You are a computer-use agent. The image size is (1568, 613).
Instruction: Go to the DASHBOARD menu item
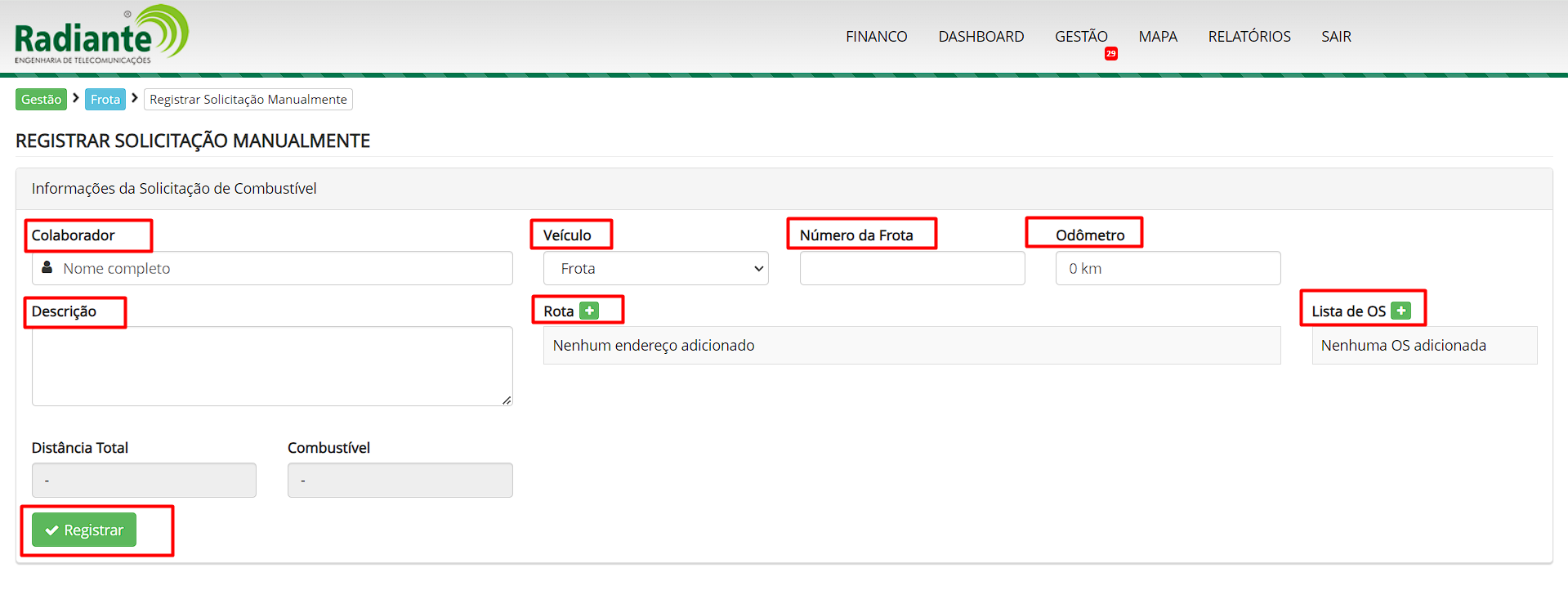tap(981, 37)
